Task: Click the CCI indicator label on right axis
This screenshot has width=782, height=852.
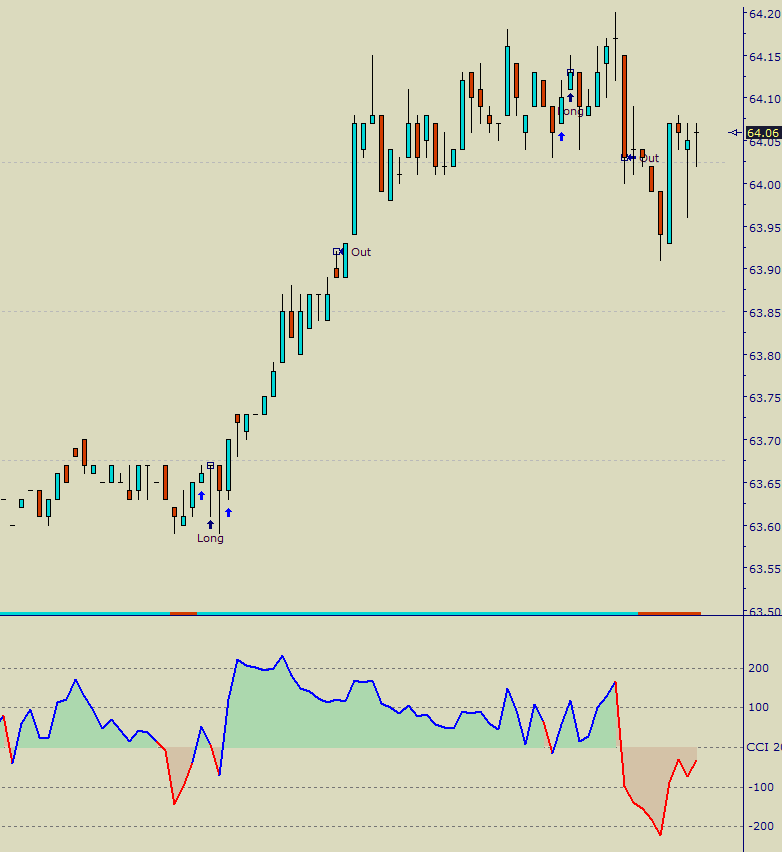Action: 763,747
